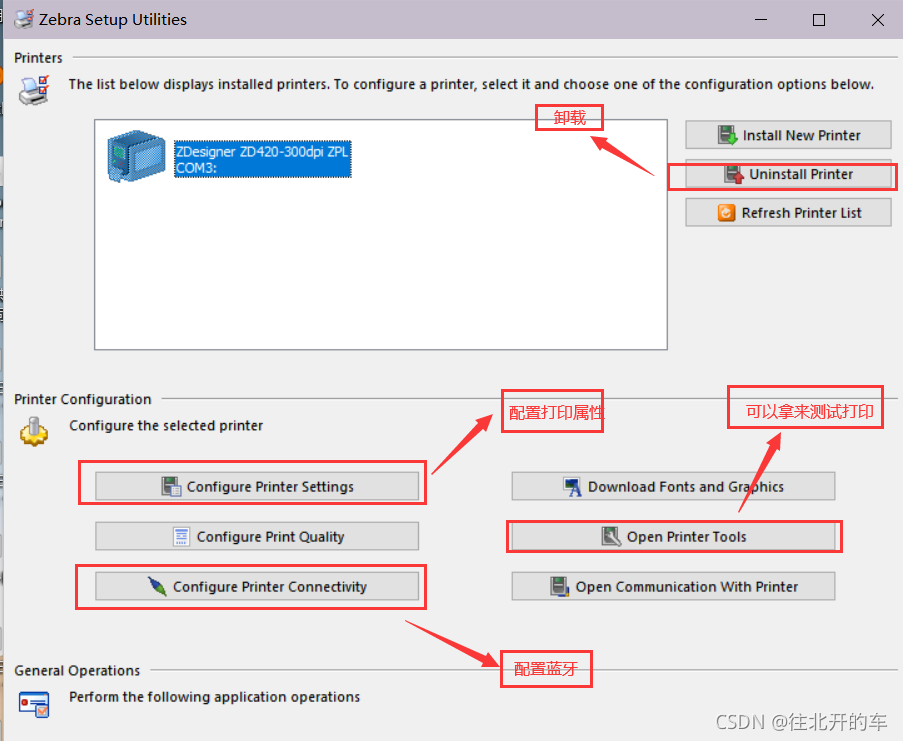Click the 'Printers' section heading
The image size is (903, 741).
click(38, 58)
